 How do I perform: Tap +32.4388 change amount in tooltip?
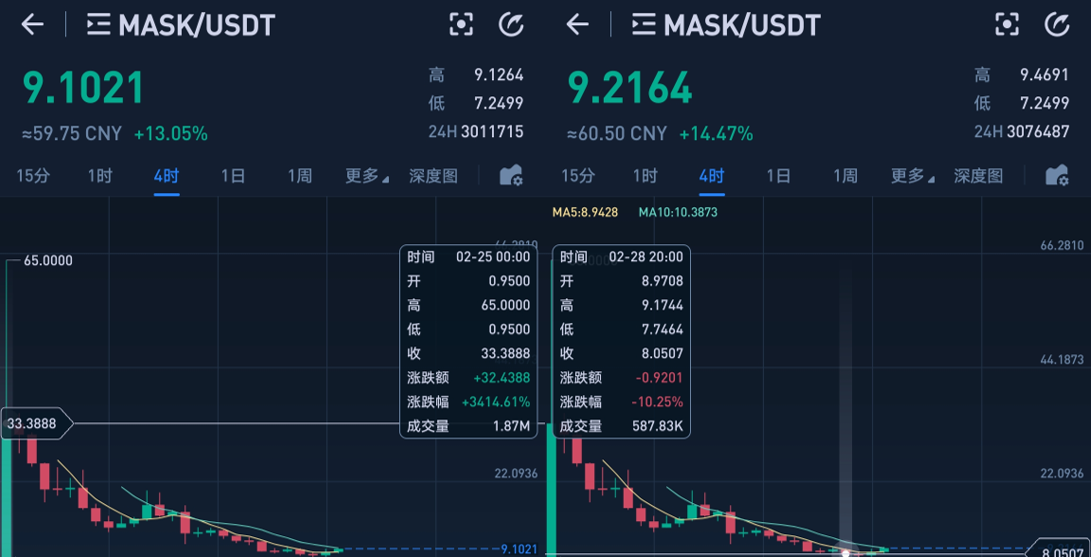[x=502, y=378]
